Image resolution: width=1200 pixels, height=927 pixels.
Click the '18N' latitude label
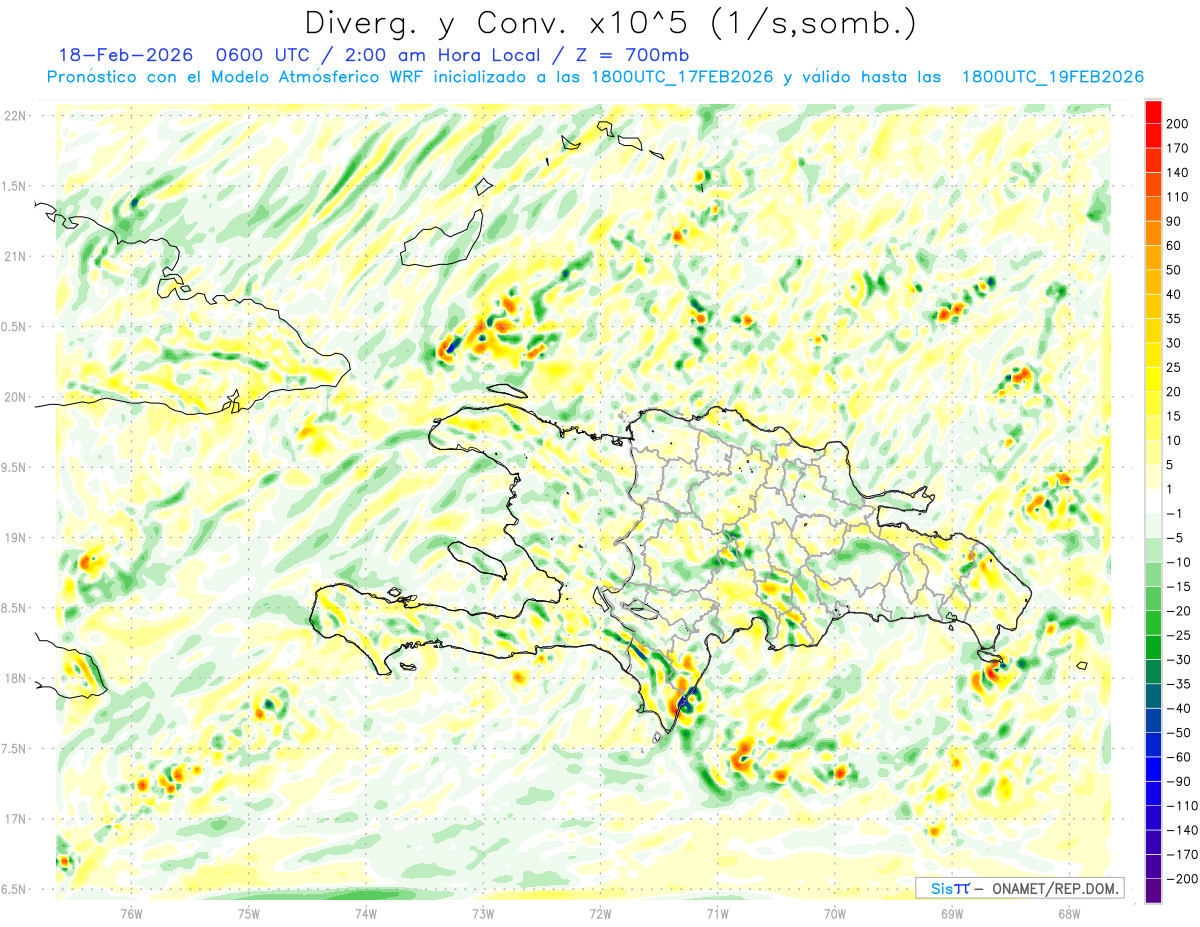click(15, 678)
